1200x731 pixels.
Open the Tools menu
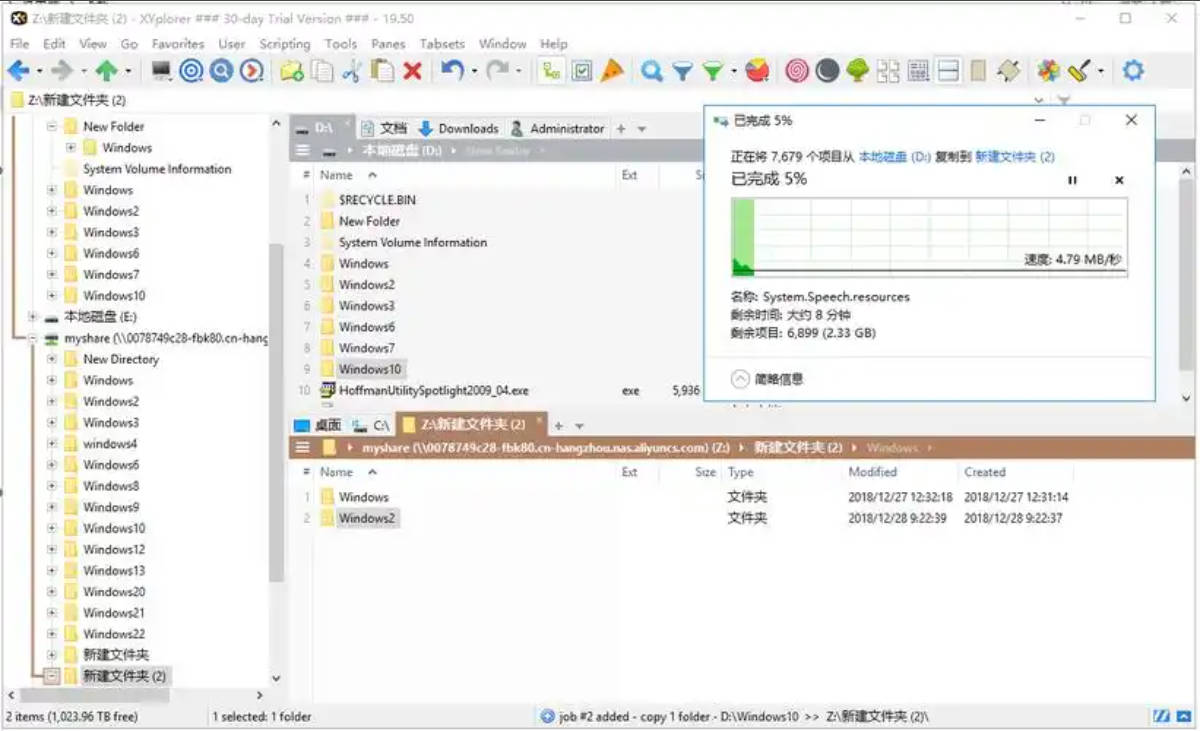point(341,44)
